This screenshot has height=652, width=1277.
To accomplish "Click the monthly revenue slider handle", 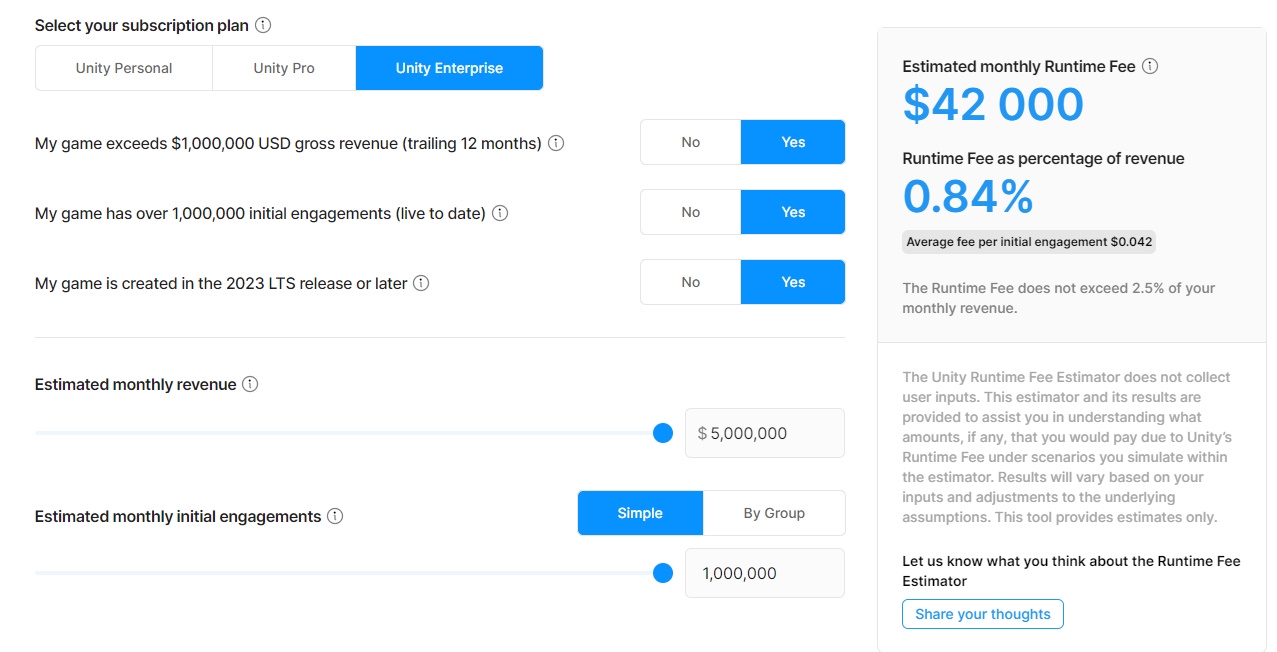I will point(662,433).
